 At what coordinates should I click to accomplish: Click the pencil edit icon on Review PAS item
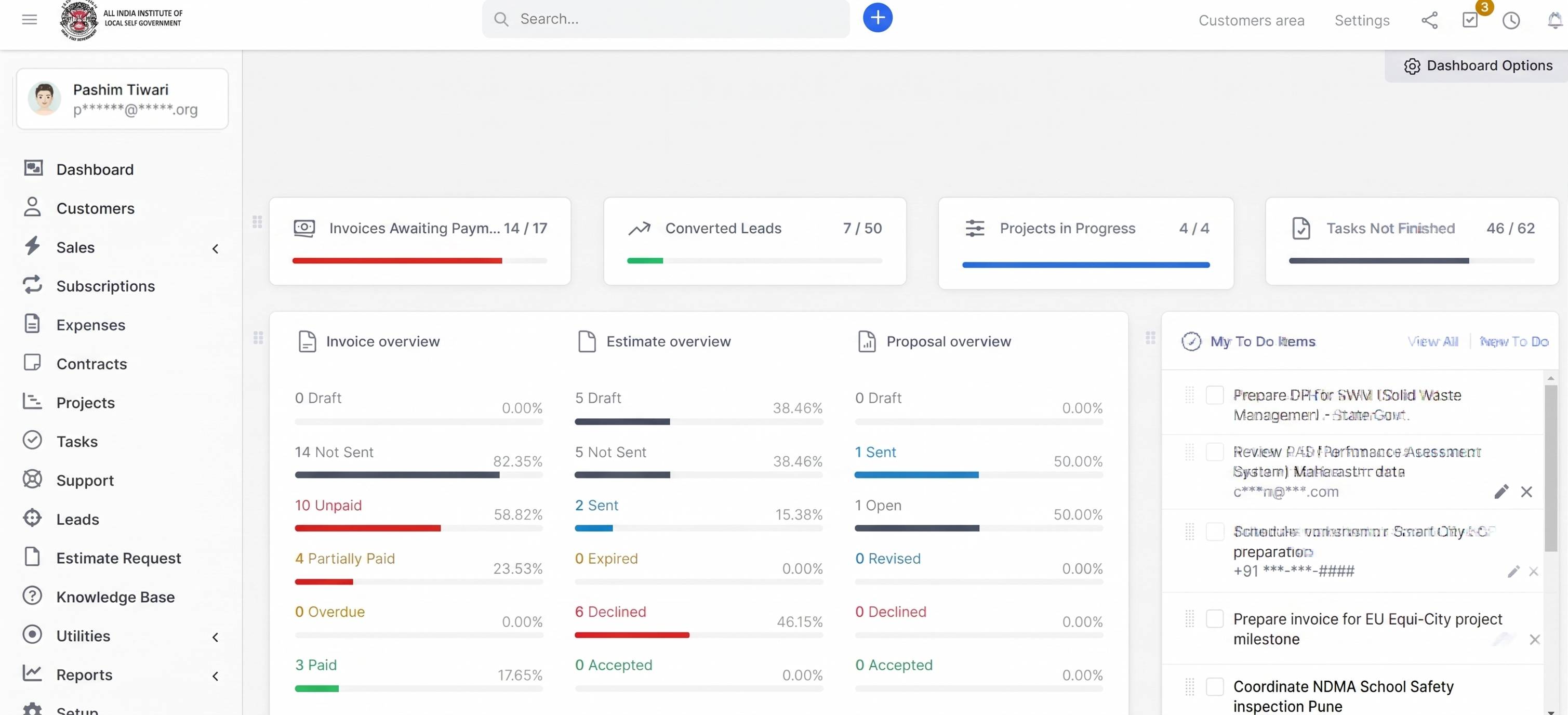pos(1501,492)
